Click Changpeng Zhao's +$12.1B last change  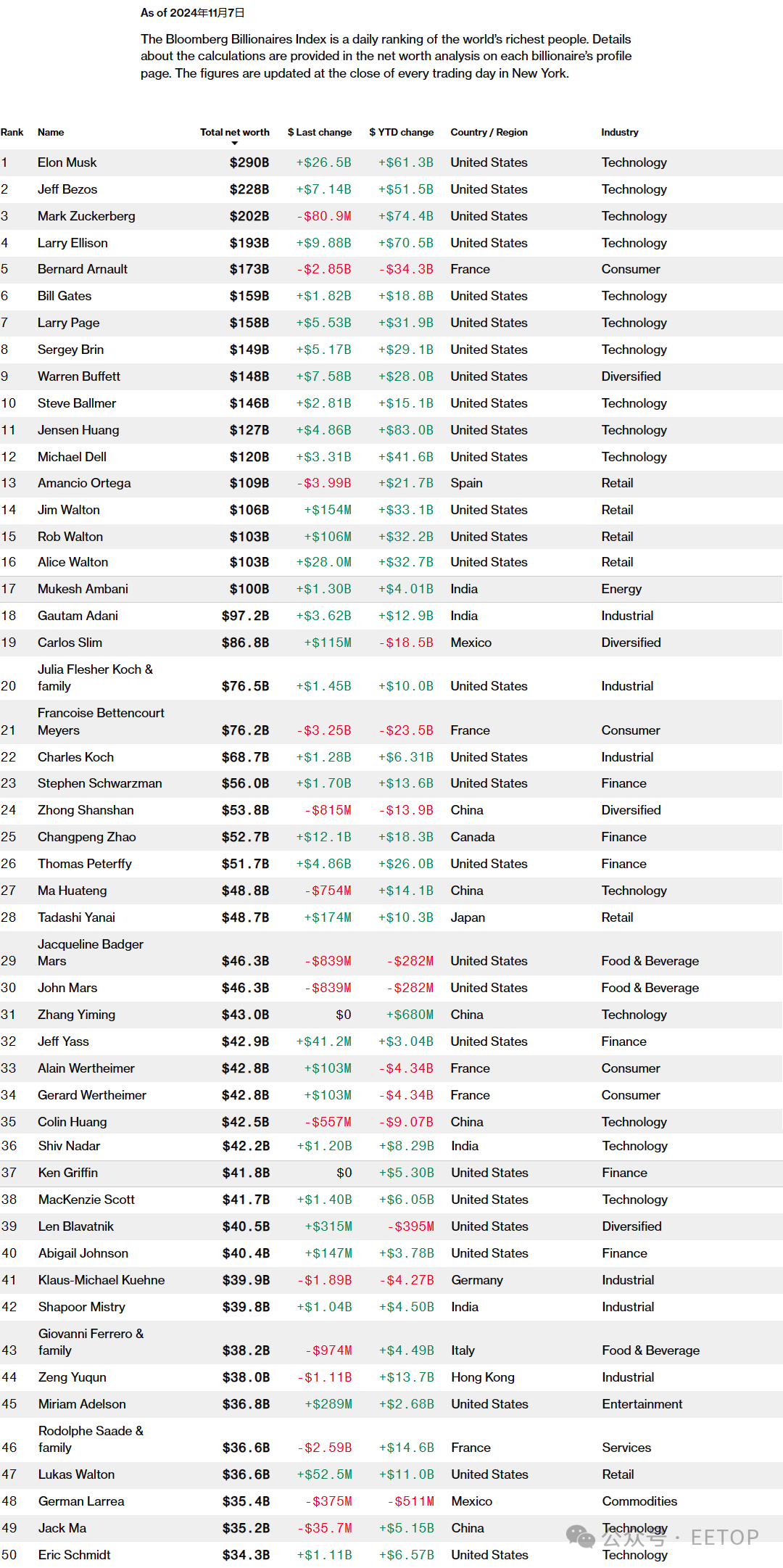pyautogui.click(x=323, y=837)
